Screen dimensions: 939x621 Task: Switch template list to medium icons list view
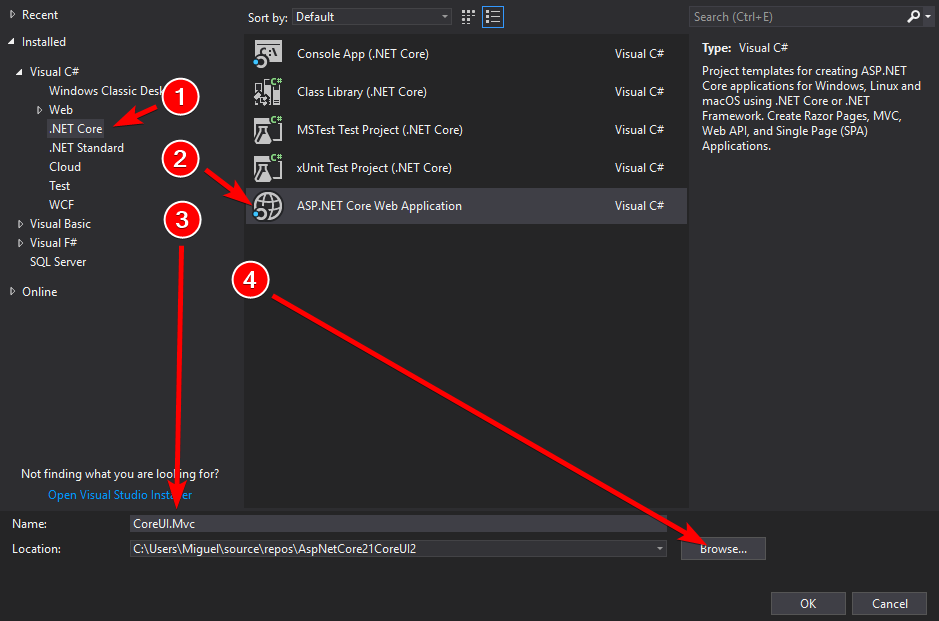point(493,17)
